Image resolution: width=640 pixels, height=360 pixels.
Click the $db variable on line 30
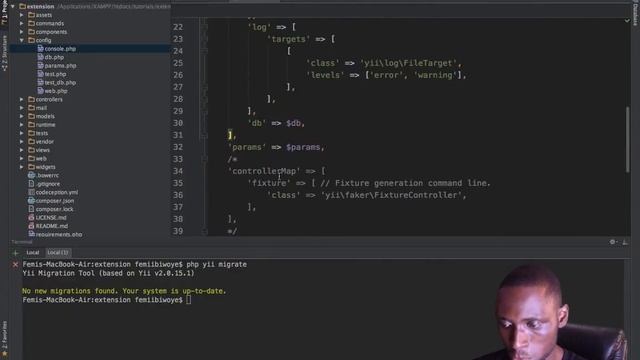tap(293, 123)
